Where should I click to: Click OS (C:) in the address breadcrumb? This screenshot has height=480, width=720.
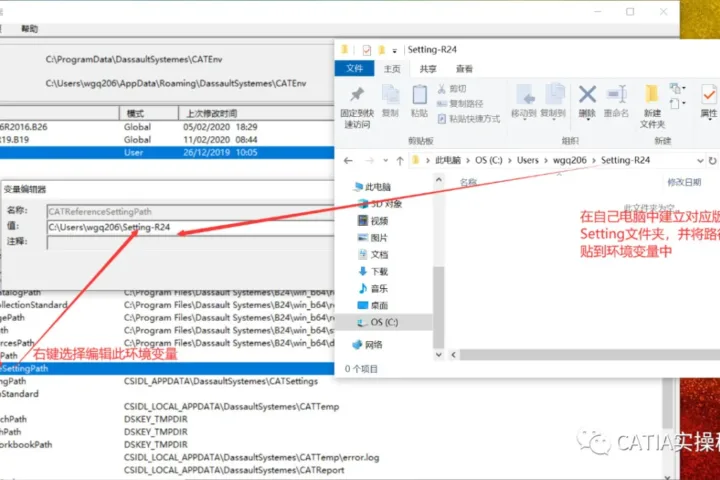pos(489,160)
